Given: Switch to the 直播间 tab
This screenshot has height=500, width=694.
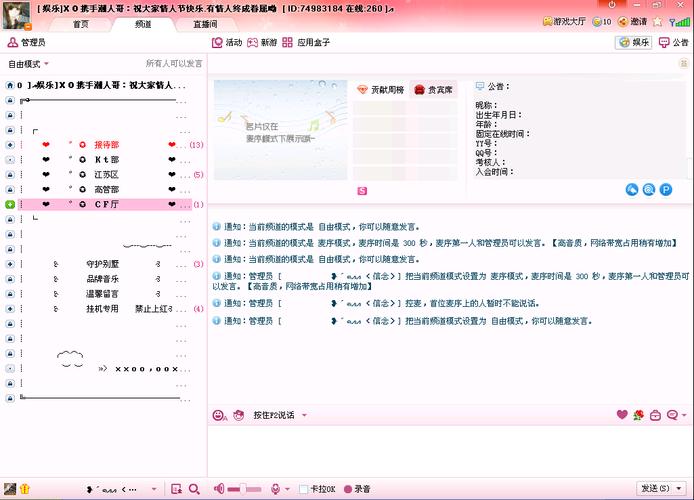Looking at the screenshot, I should [x=205, y=23].
